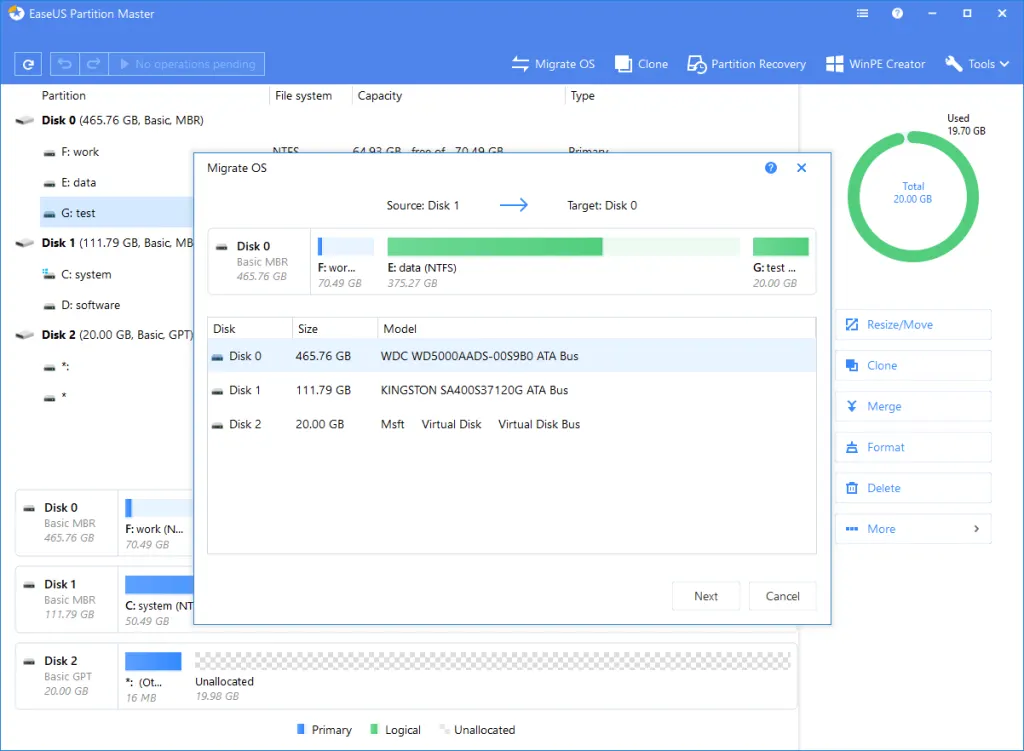Open the hamburger menu in the title bar

862,13
